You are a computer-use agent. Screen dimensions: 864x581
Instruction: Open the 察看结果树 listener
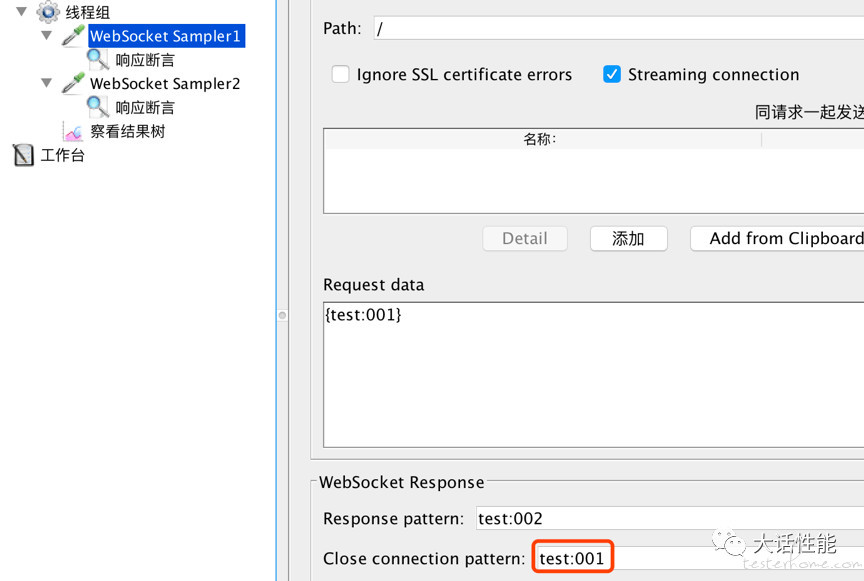(x=127, y=131)
